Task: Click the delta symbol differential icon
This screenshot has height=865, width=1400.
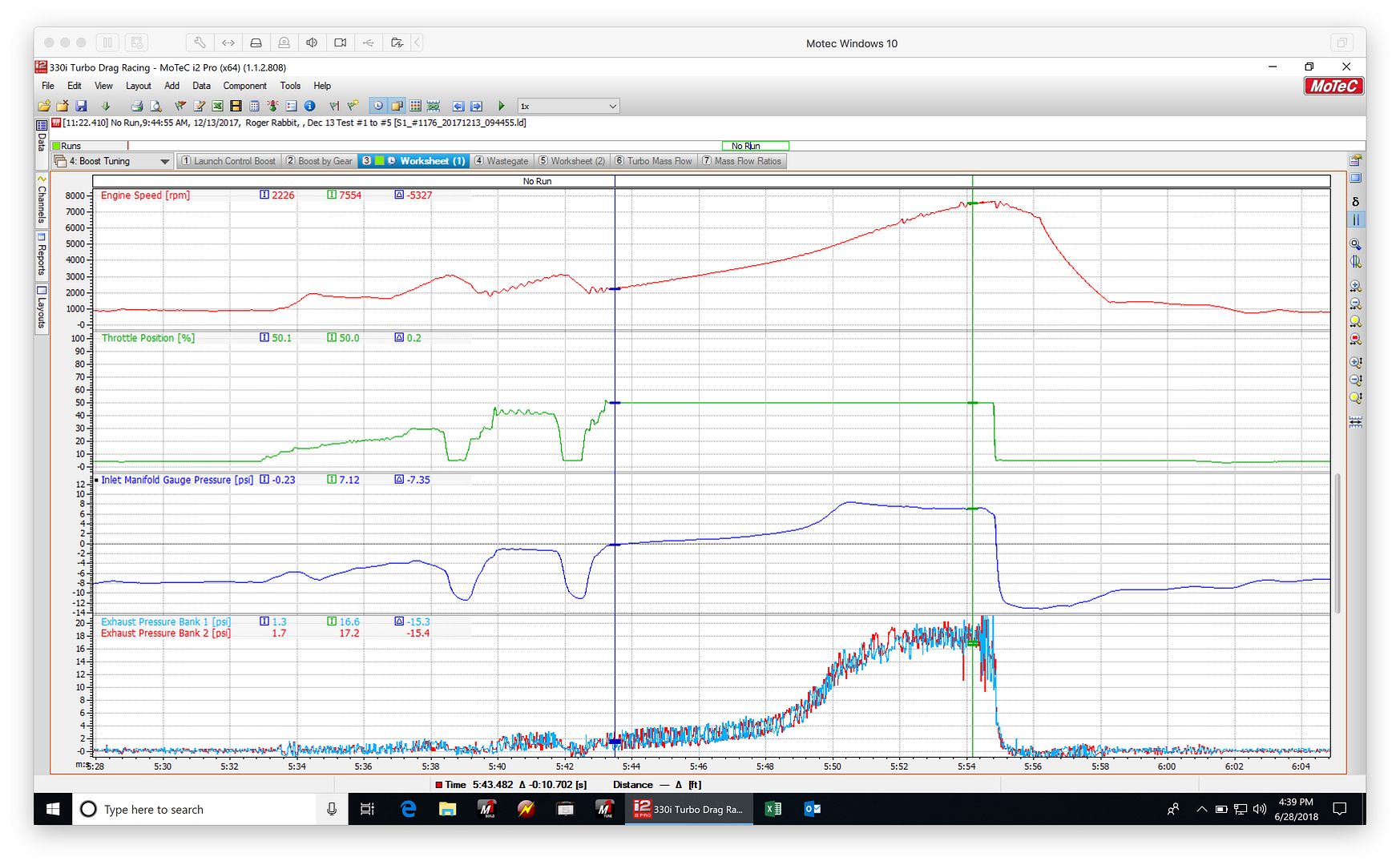Action: pyautogui.click(x=1356, y=202)
